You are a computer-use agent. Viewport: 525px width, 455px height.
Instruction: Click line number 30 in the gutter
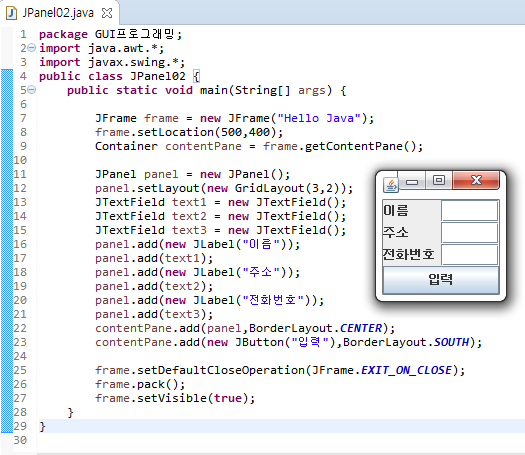coord(20,440)
